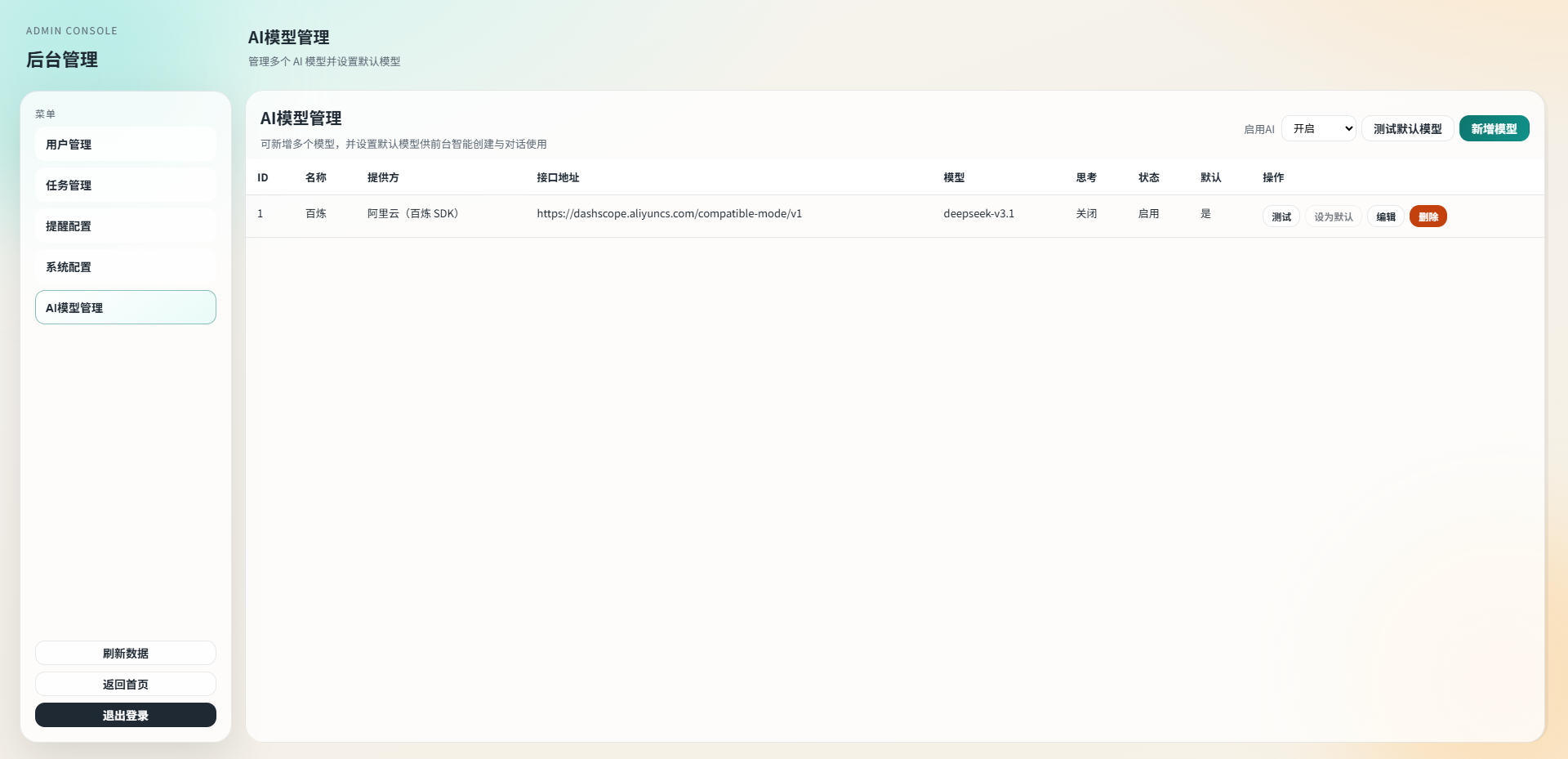
Task: Click the 返回首页 button
Action: pos(125,685)
